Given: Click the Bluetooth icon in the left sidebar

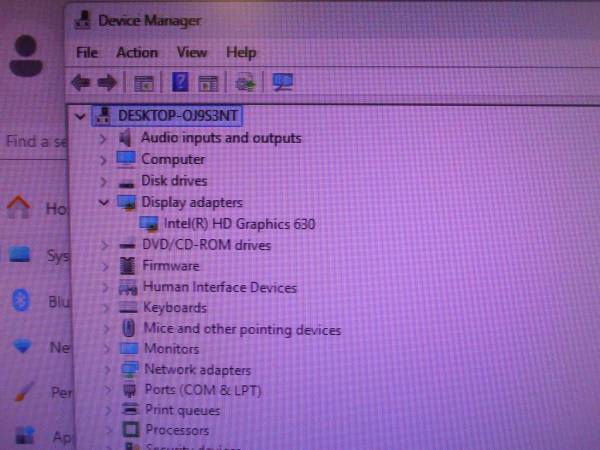Looking at the screenshot, I should 19,301.
